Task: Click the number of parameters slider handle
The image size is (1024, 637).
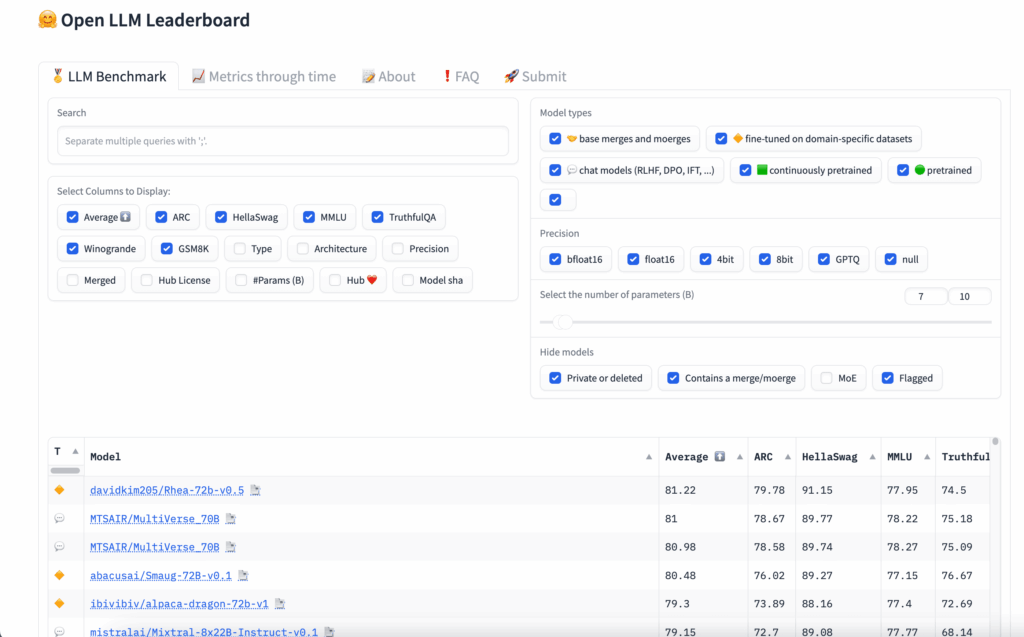Action: [x=564, y=322]
